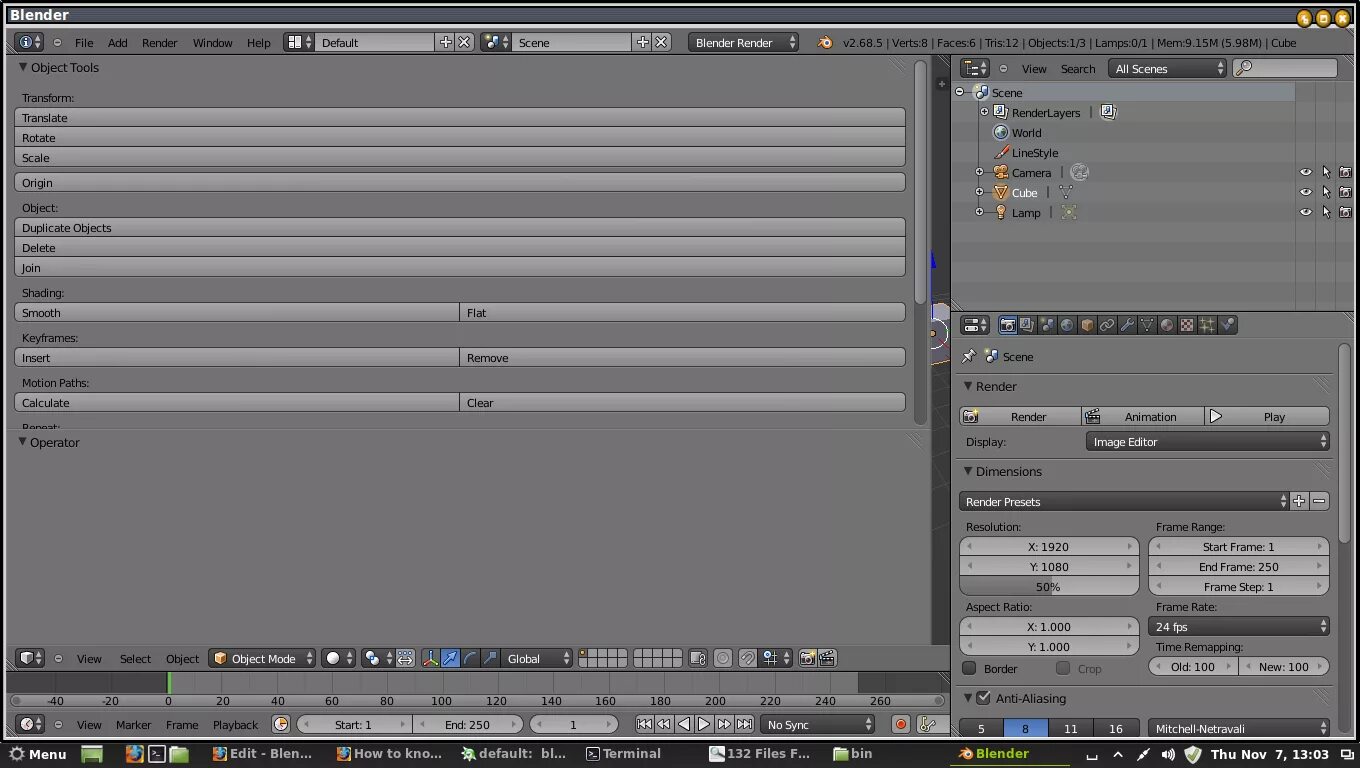Open the Texture checkerboard tab

1187,325
